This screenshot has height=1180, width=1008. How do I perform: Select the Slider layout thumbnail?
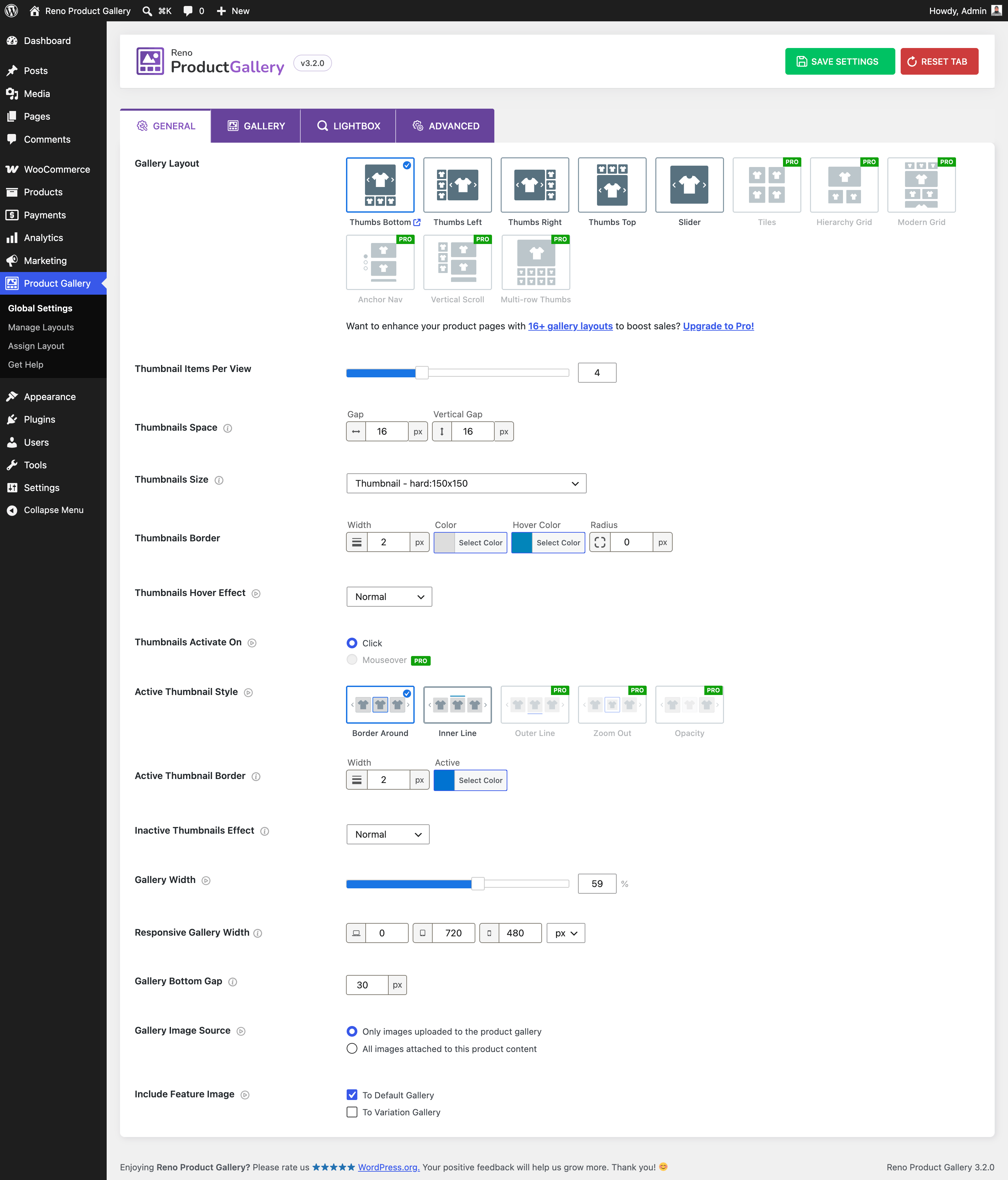click(x=690, y=185)
